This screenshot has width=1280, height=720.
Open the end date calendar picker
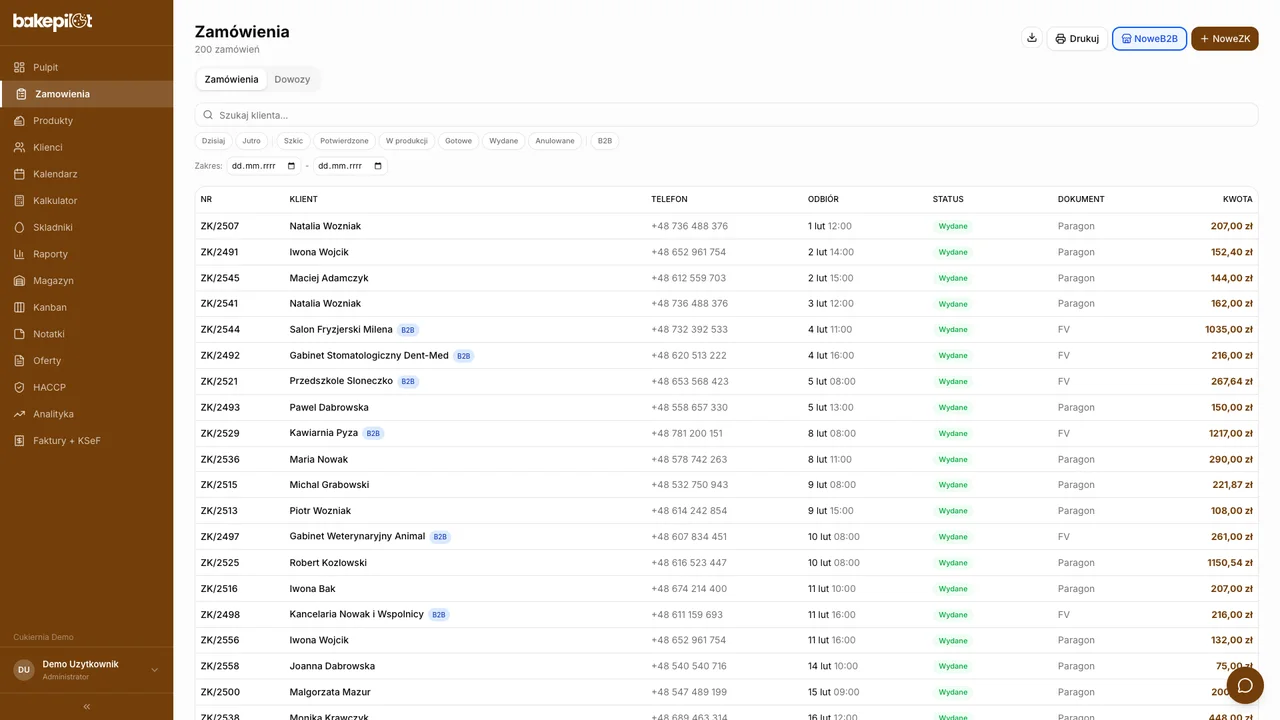(x=378, y=166)
